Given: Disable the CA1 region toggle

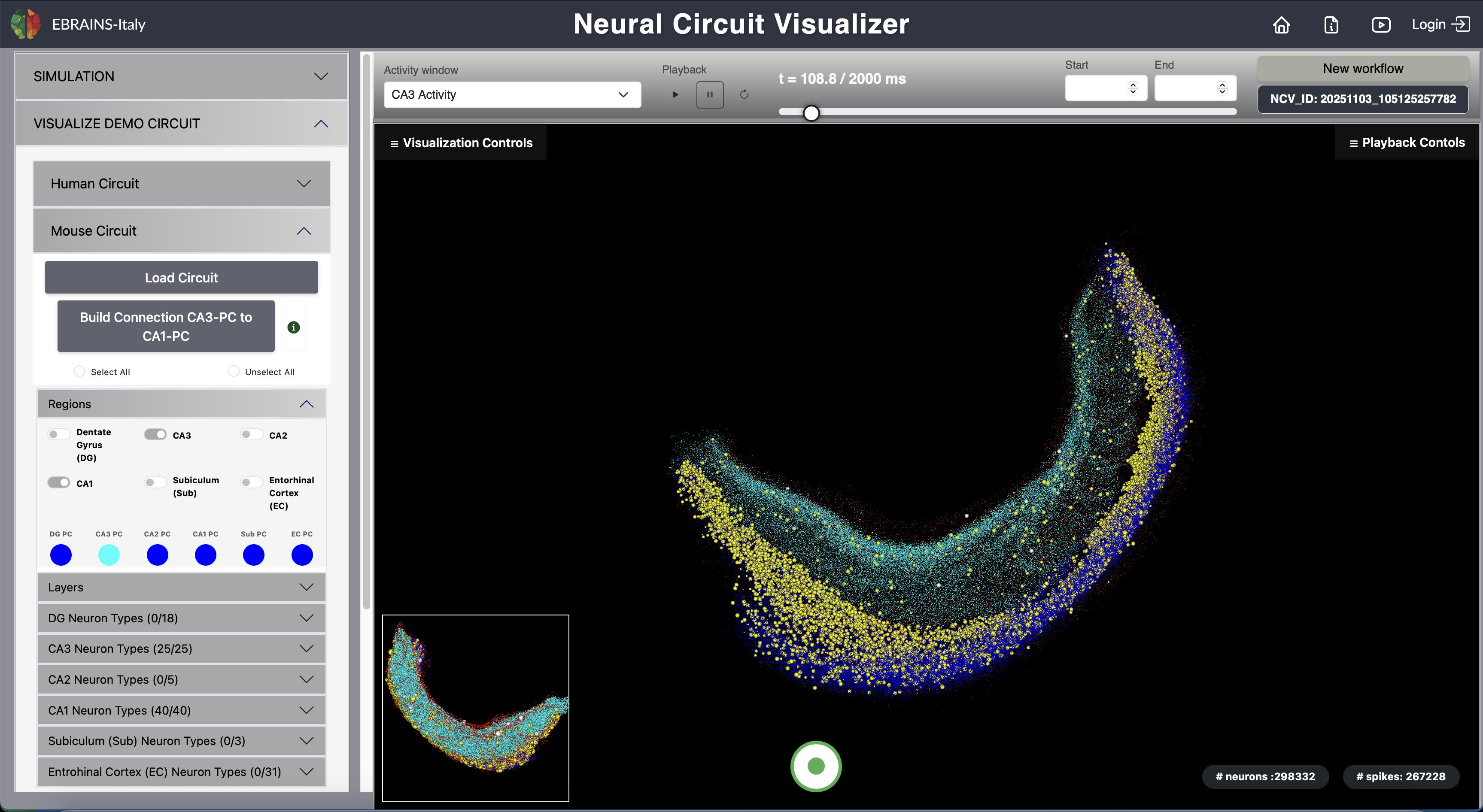Looking at the screenshot, I should [x=58, y=482].
